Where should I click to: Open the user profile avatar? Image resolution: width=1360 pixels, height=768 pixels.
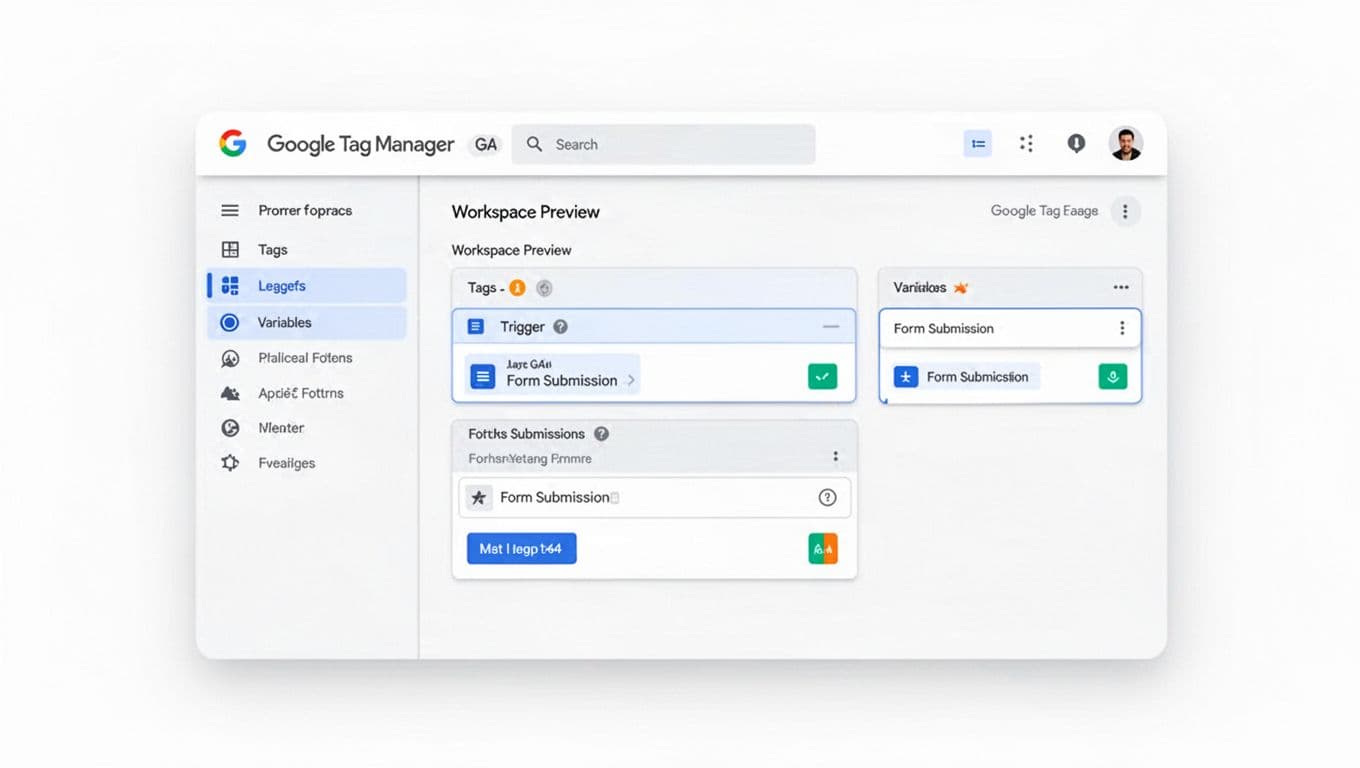1126,144
